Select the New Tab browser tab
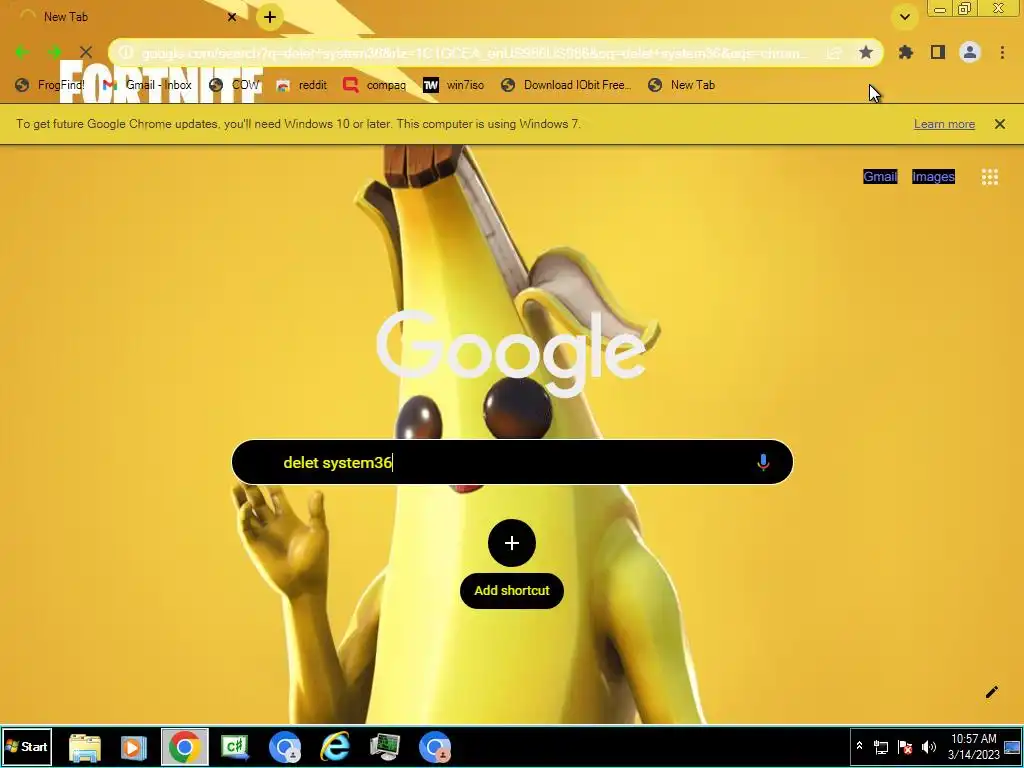The width and height of the screenshot is (1024, 768). coord(127,17)
